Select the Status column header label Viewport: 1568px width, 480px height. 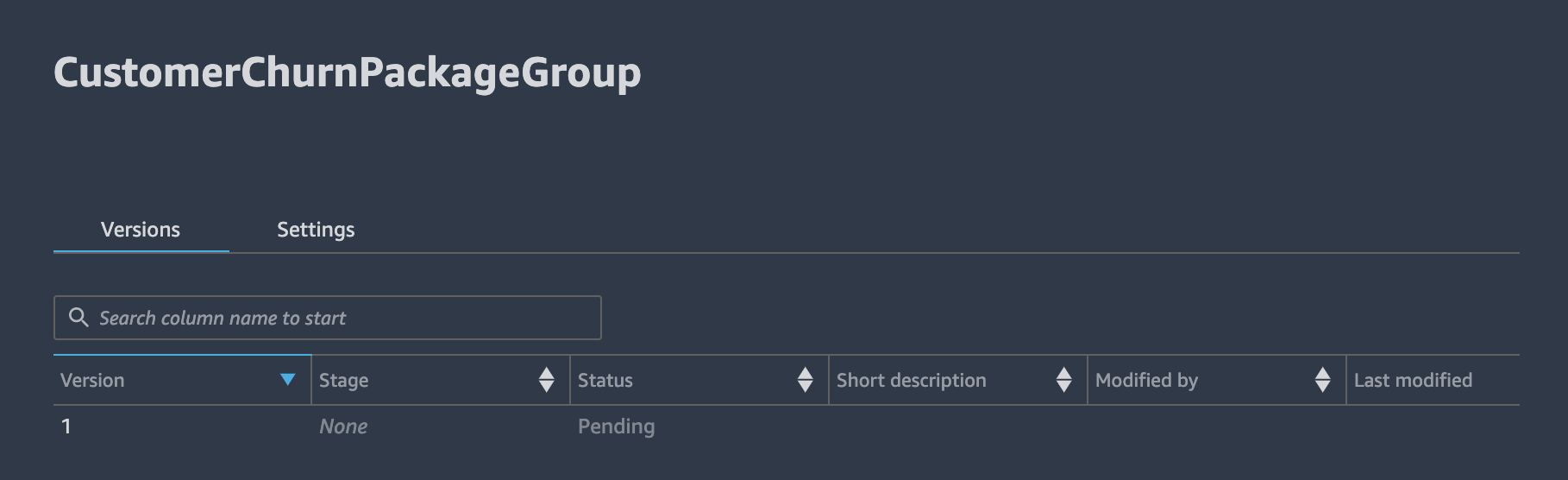click(x=605, y=380)
